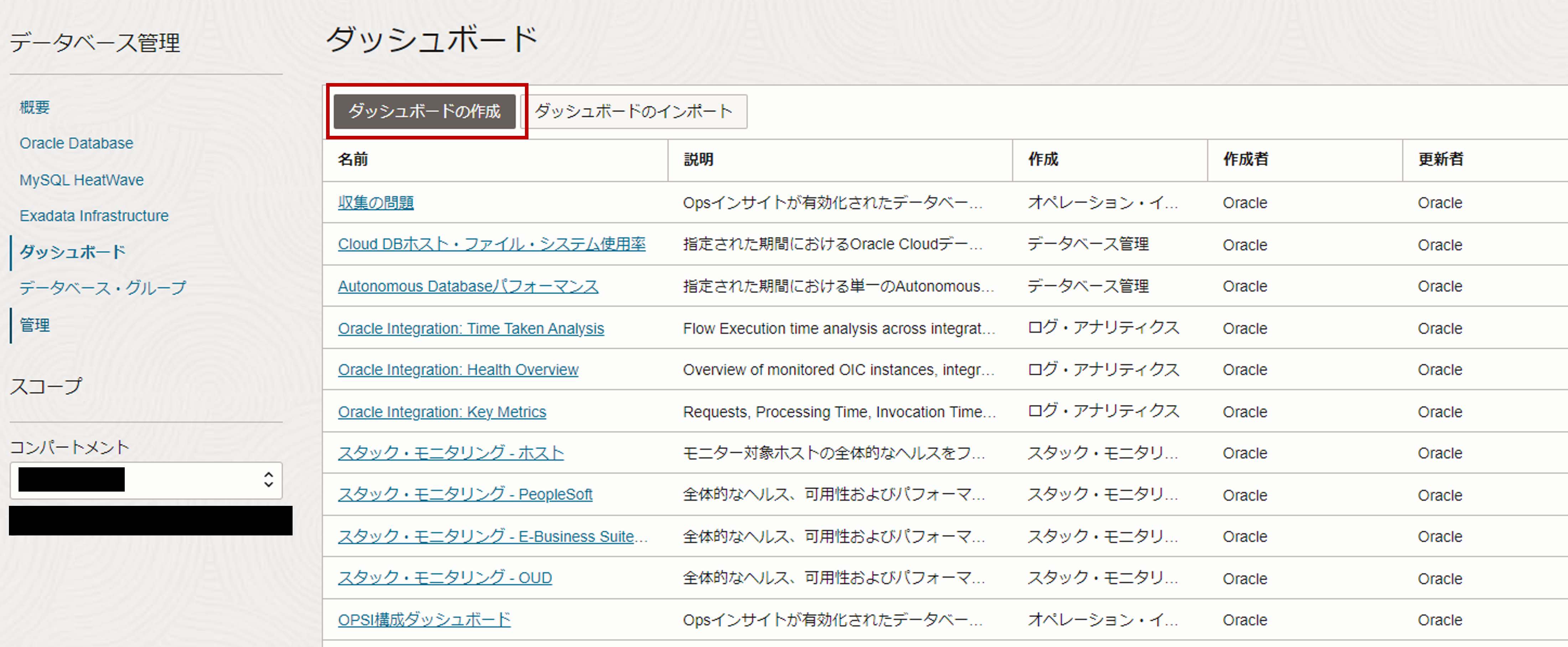Click オペレーション・イ... cell in OPSI構成ダッシュボード row

click(1103, 620)
